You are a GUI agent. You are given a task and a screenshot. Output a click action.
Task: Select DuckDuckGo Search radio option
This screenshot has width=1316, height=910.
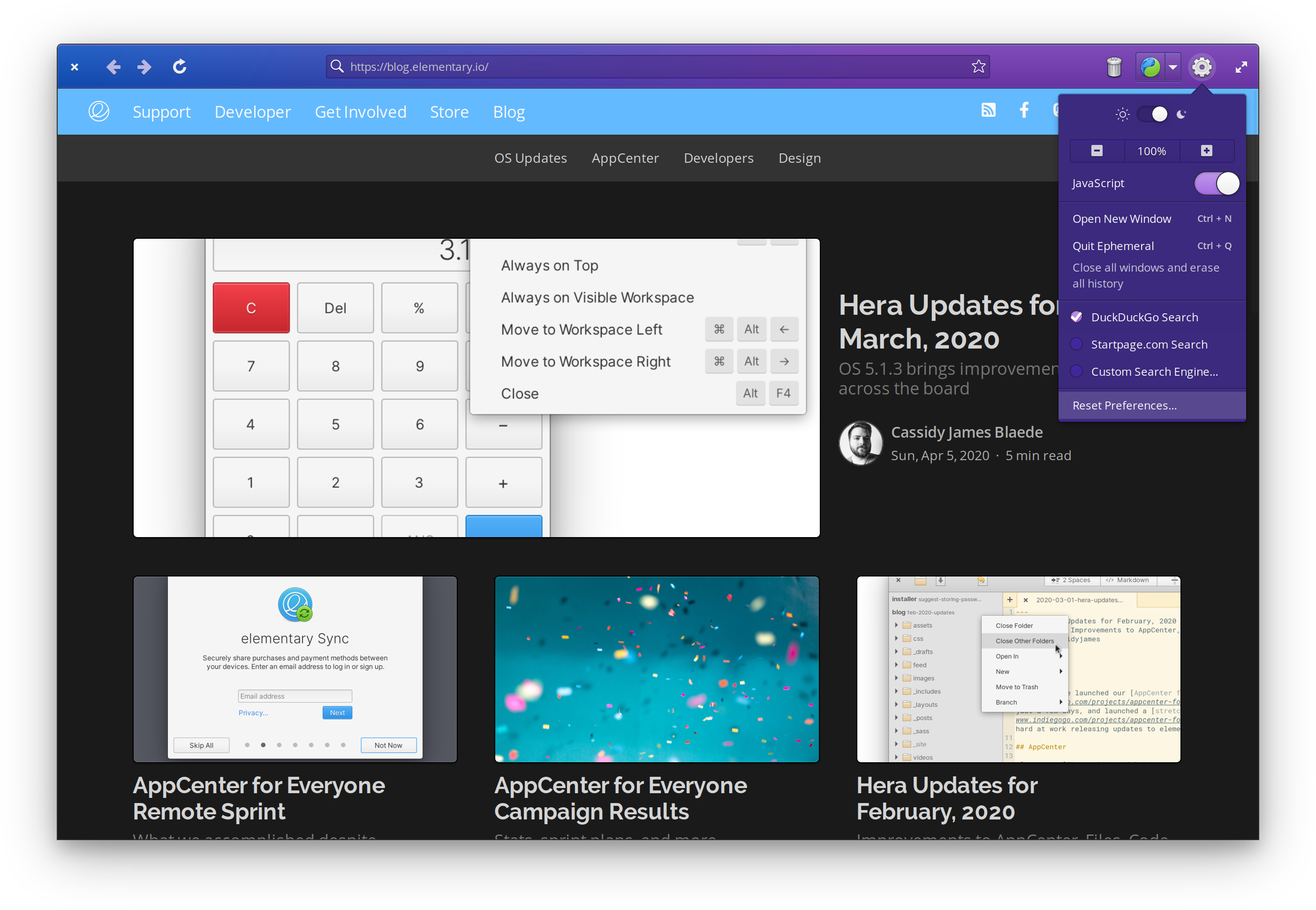click(1077, 317)
